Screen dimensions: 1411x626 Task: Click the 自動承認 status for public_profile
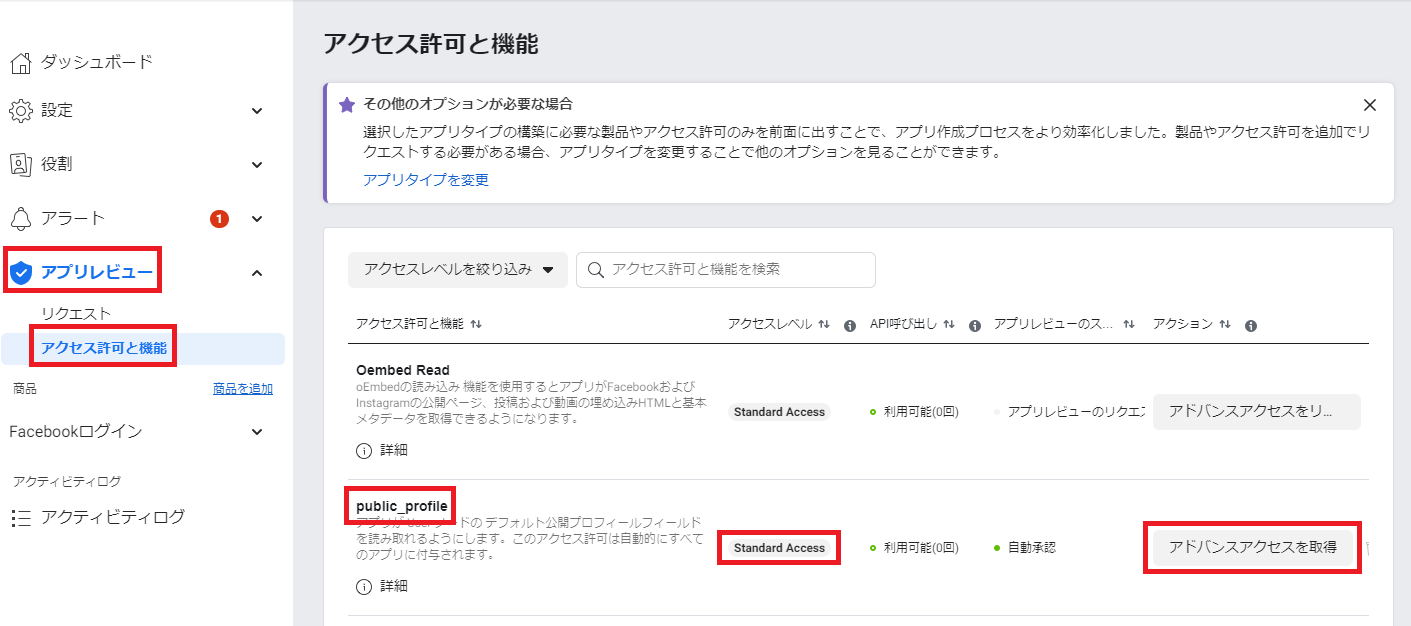(1031, 548)
